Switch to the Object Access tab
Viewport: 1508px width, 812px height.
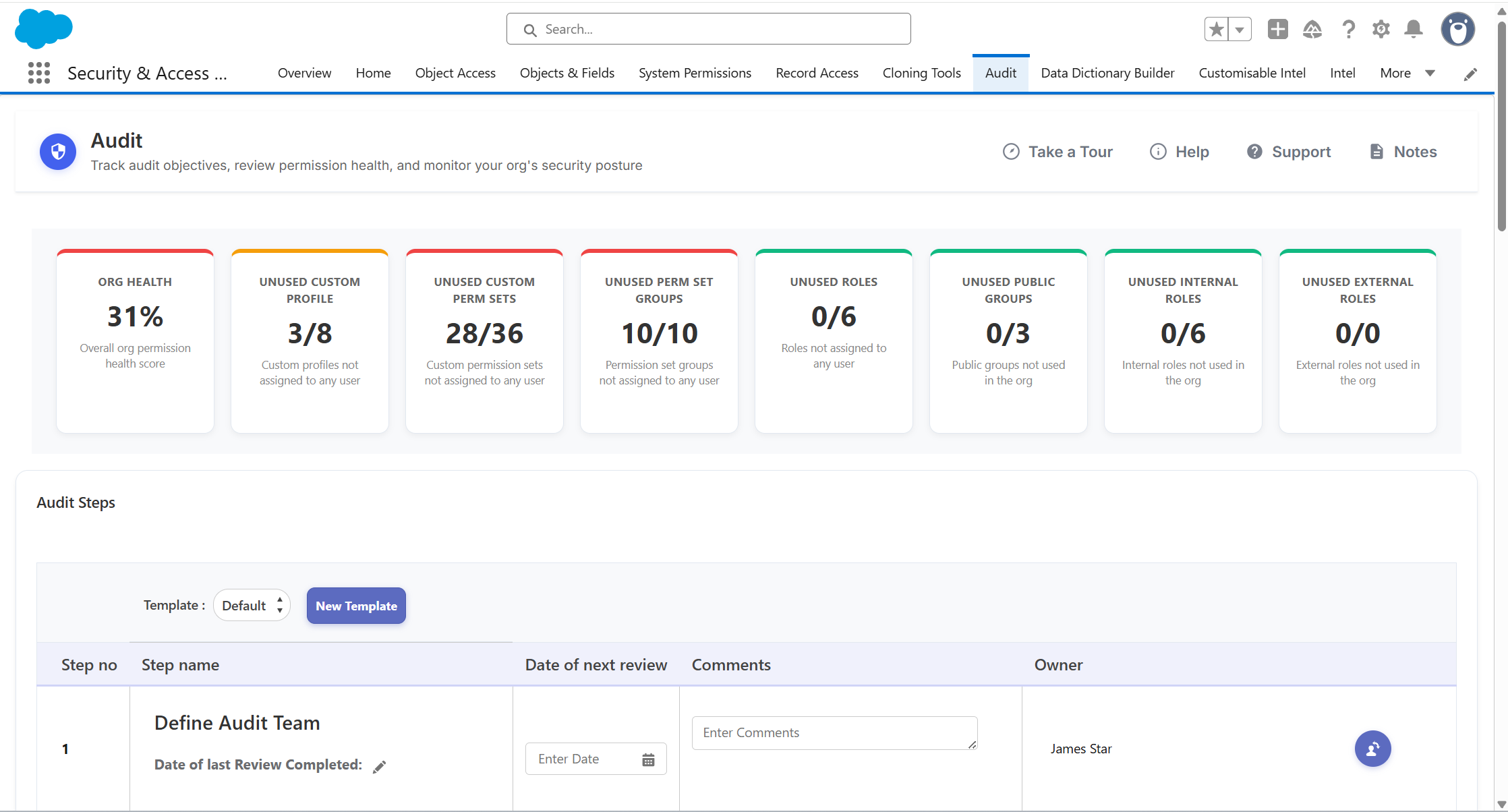(455, 73)
